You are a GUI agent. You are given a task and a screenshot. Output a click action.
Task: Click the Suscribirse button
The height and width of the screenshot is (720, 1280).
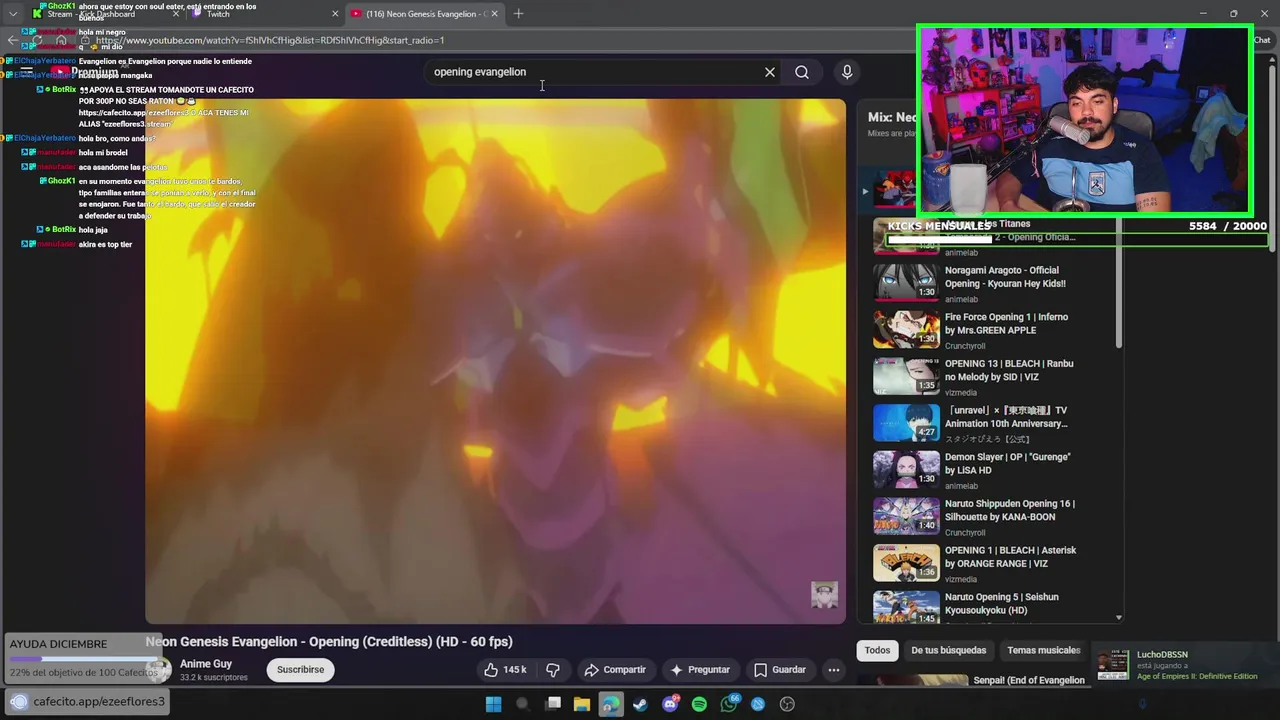click(300, 670)
